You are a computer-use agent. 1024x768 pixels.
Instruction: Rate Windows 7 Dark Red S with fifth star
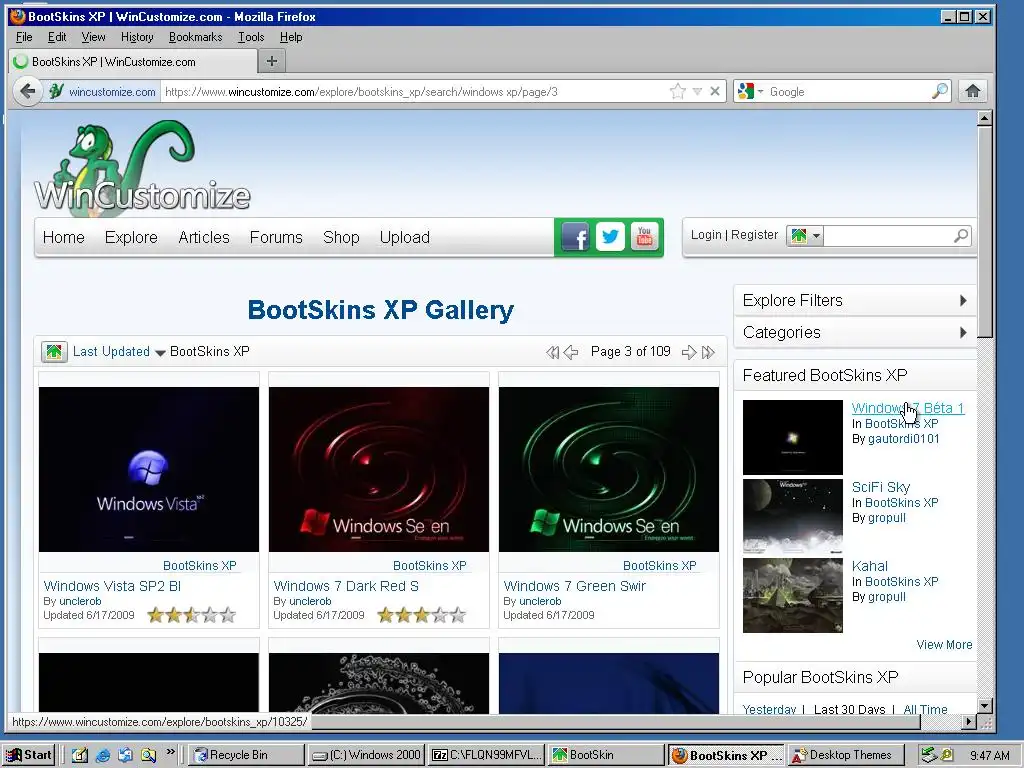point(458,615)
